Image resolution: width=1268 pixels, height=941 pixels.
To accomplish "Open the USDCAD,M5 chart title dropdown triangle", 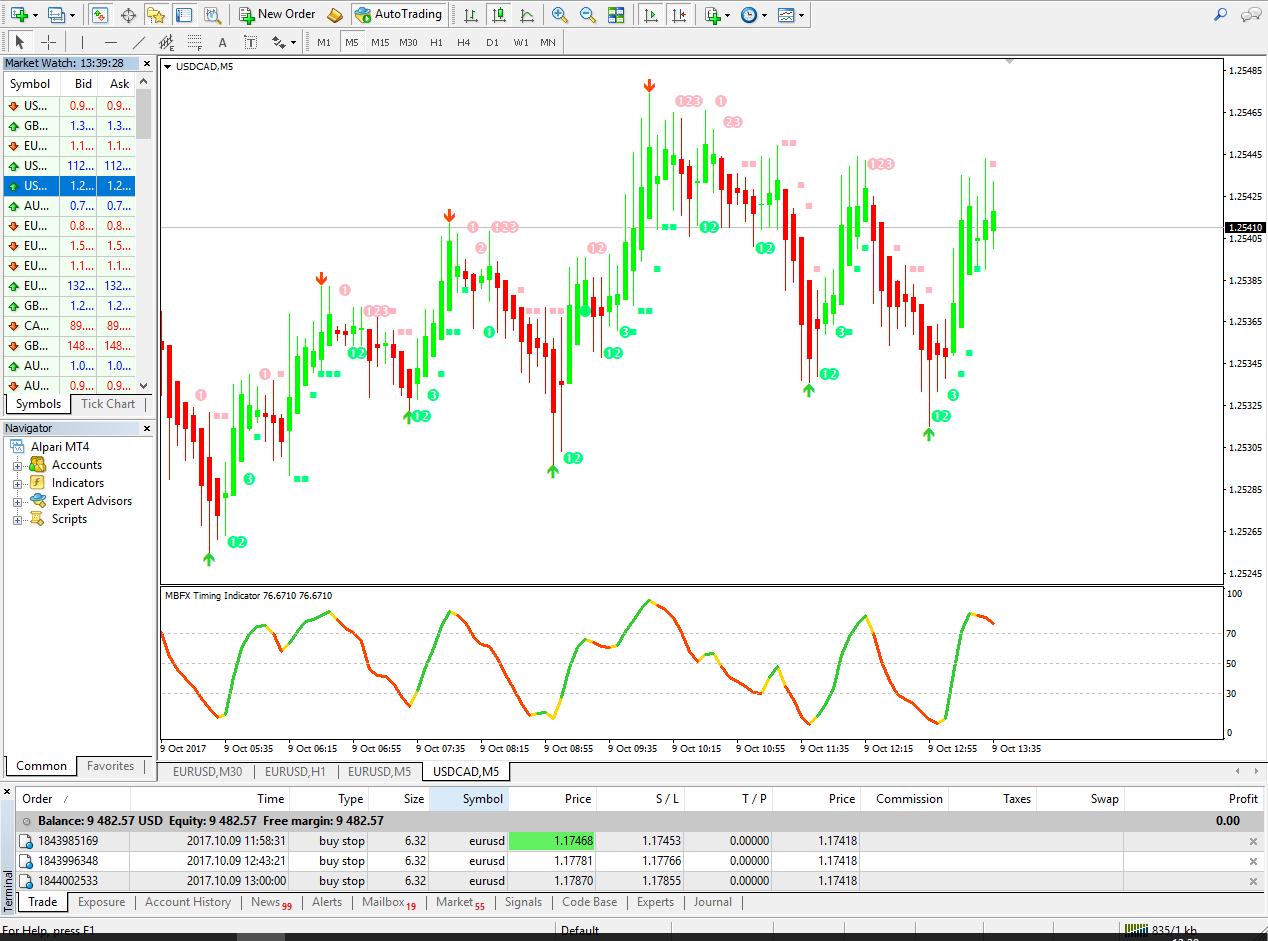I will pos(168,67).
